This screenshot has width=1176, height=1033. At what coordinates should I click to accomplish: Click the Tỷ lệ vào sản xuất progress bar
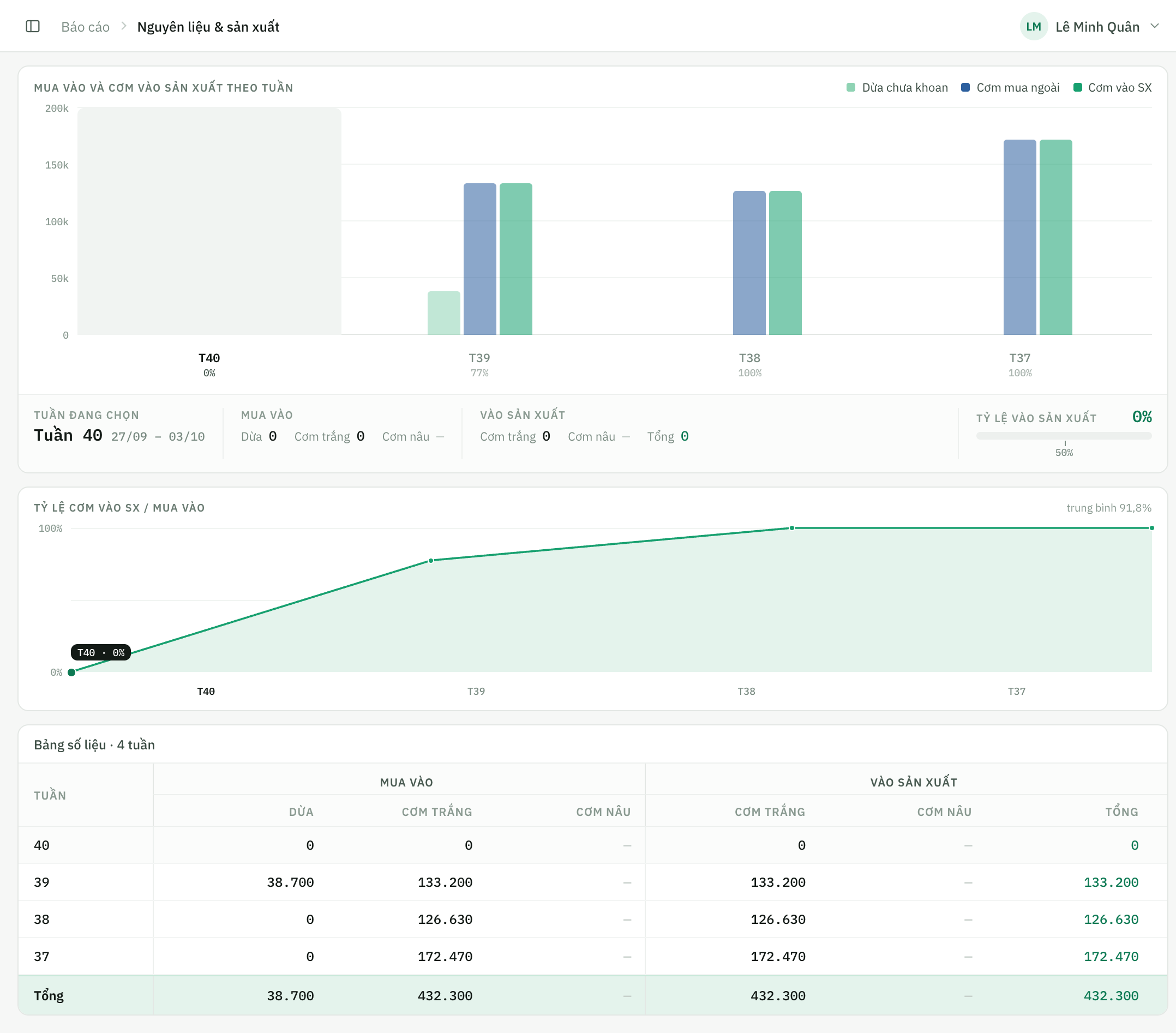tap(1064, 436)
